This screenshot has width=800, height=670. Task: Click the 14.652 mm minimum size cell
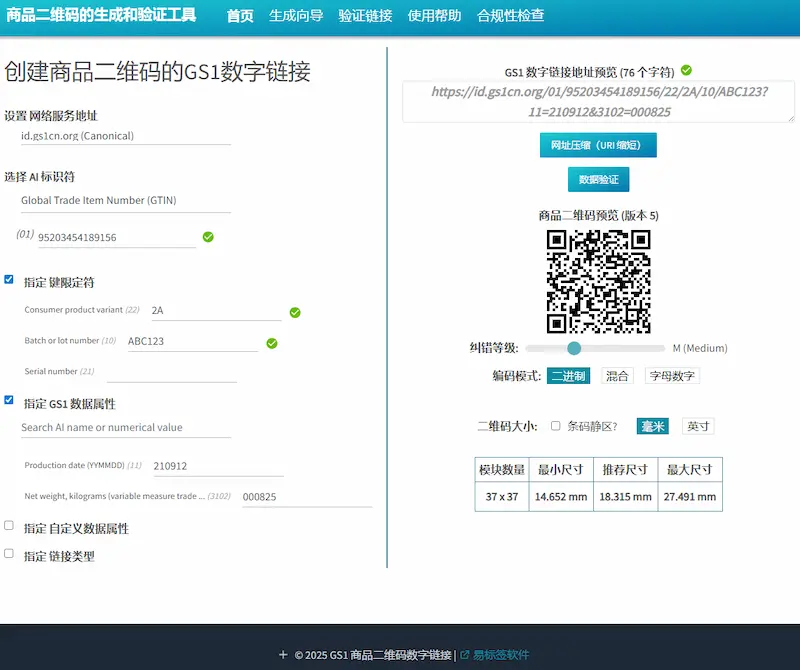pos(561,497)
